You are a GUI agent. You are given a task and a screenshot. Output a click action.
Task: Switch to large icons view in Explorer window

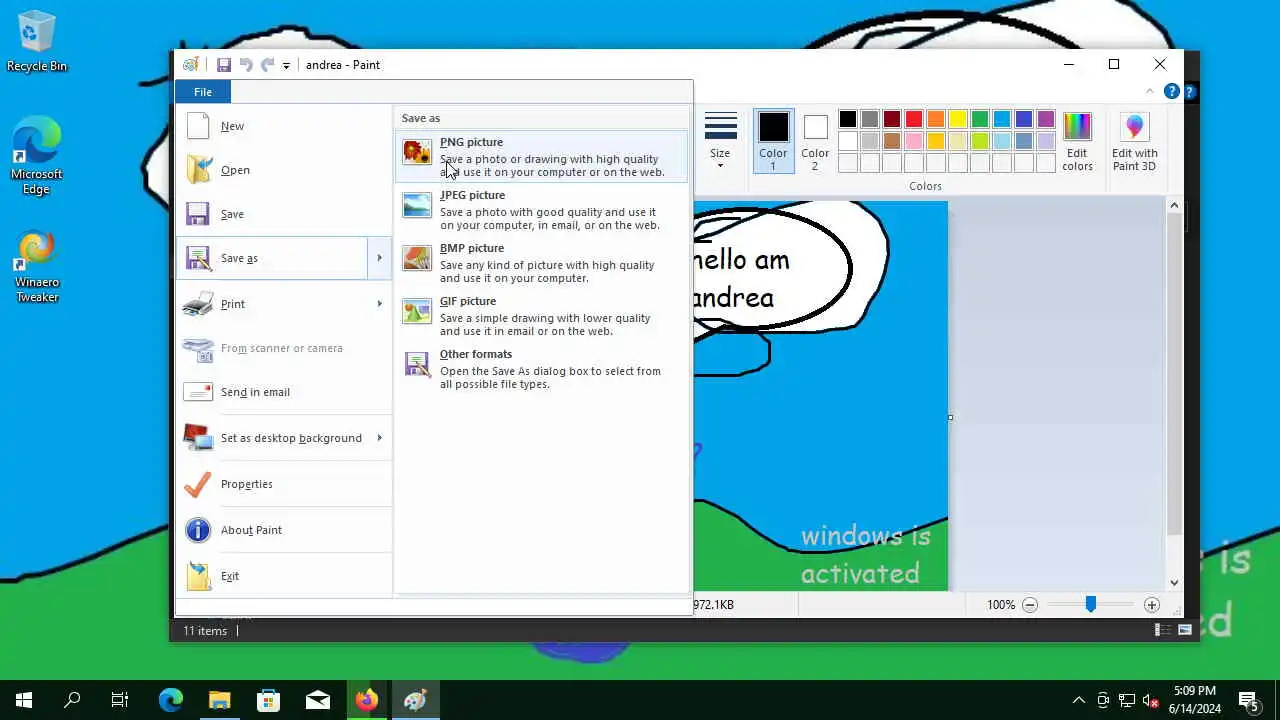tap(1185, 630)
